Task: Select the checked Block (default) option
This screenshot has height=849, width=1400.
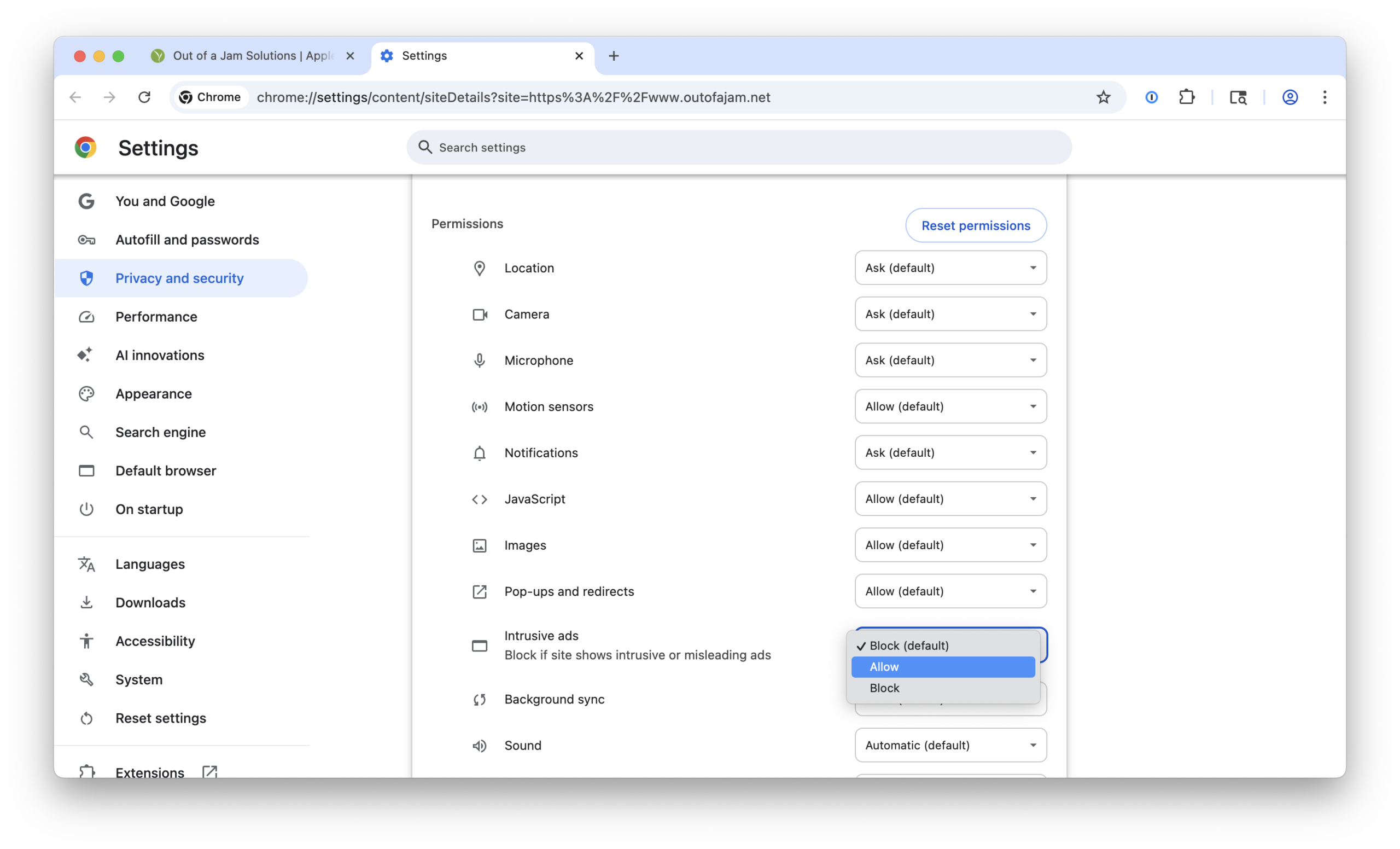Action: coord(943,646)
